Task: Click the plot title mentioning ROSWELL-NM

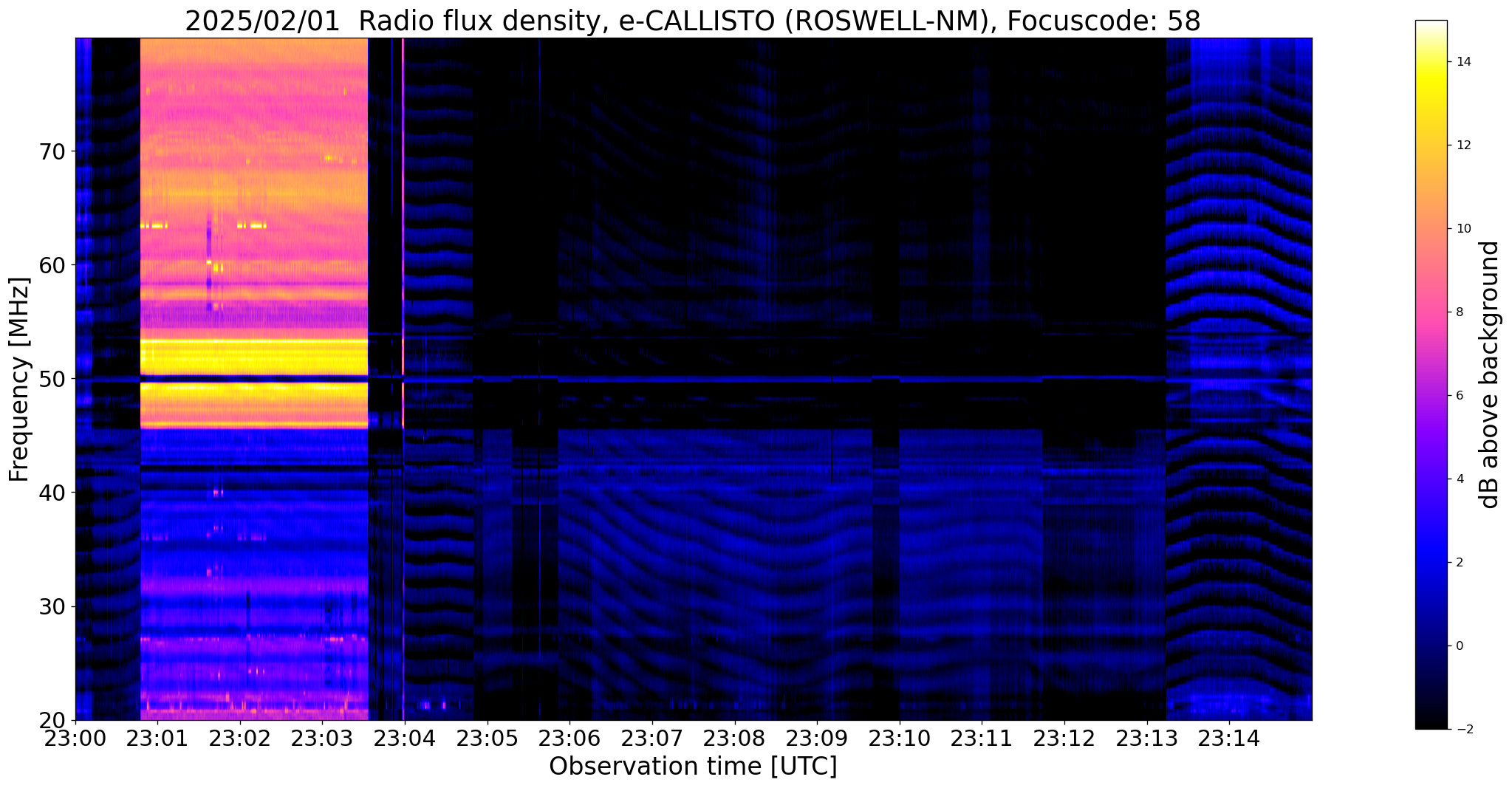Action: coord(692,21)
